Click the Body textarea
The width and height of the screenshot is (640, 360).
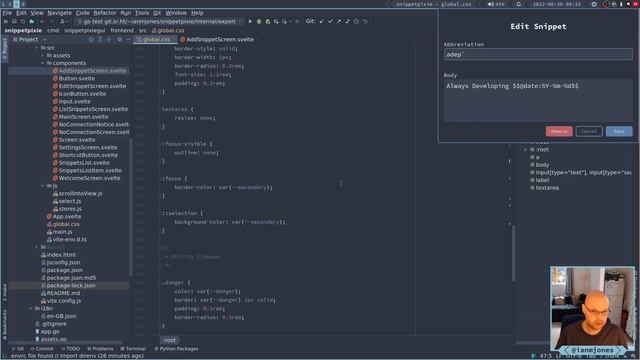[x=538, y=101]
